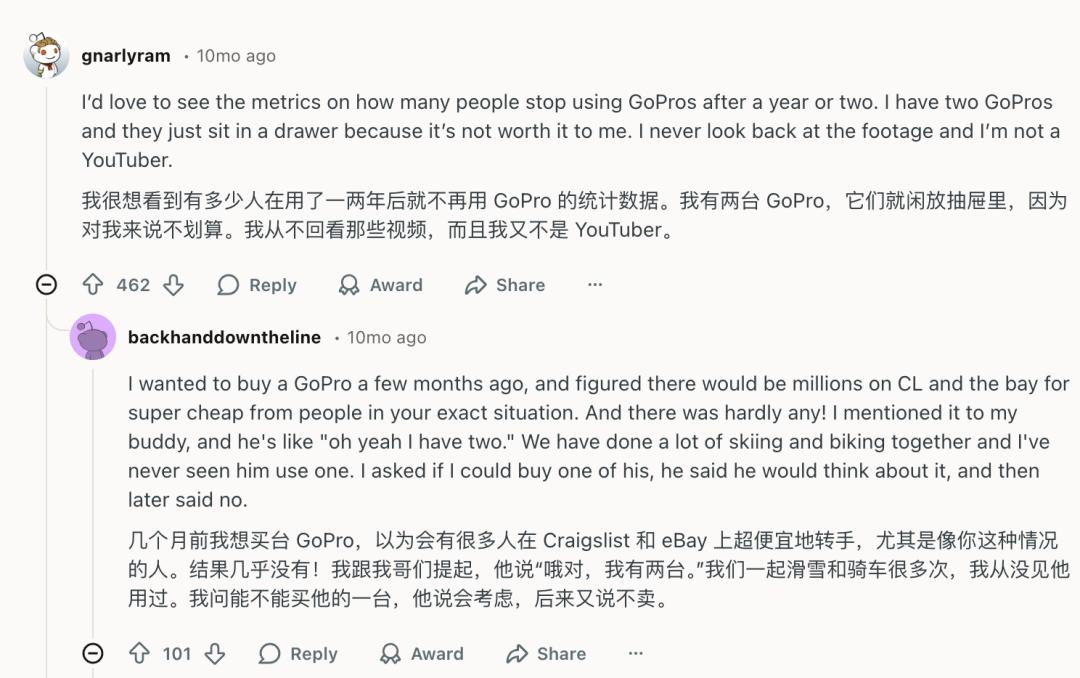Reply to backhanddowntheline's comment

tap(298, 654)
